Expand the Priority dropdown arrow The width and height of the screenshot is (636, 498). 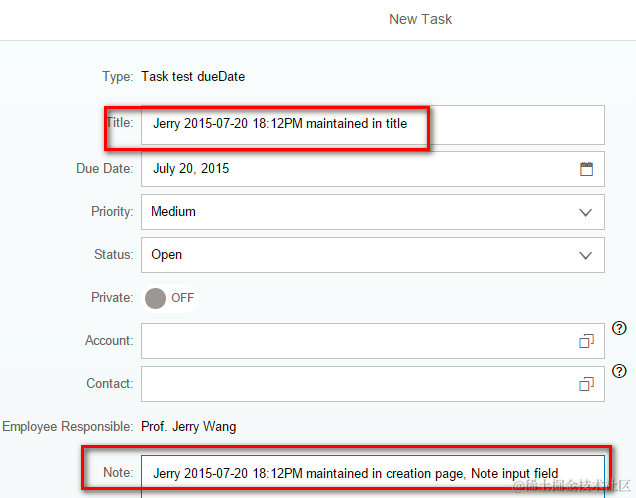pos(585,213)
